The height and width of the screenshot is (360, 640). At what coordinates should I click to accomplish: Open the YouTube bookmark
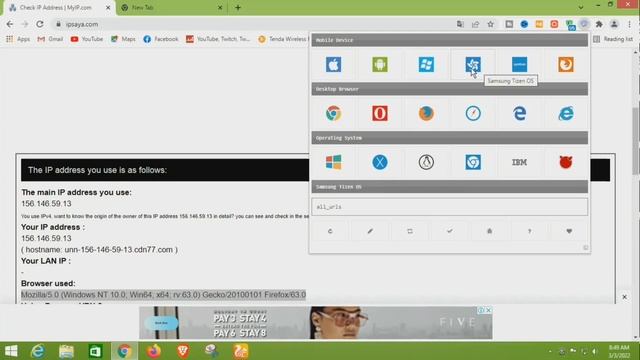coord(87,39)
